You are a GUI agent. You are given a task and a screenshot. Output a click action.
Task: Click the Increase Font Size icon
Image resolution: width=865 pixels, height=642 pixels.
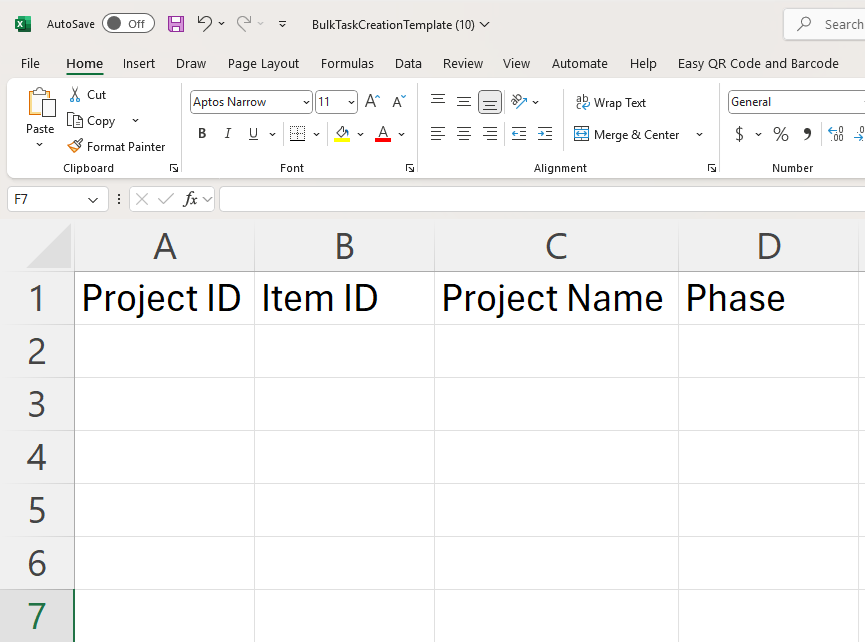pos(372,102)
